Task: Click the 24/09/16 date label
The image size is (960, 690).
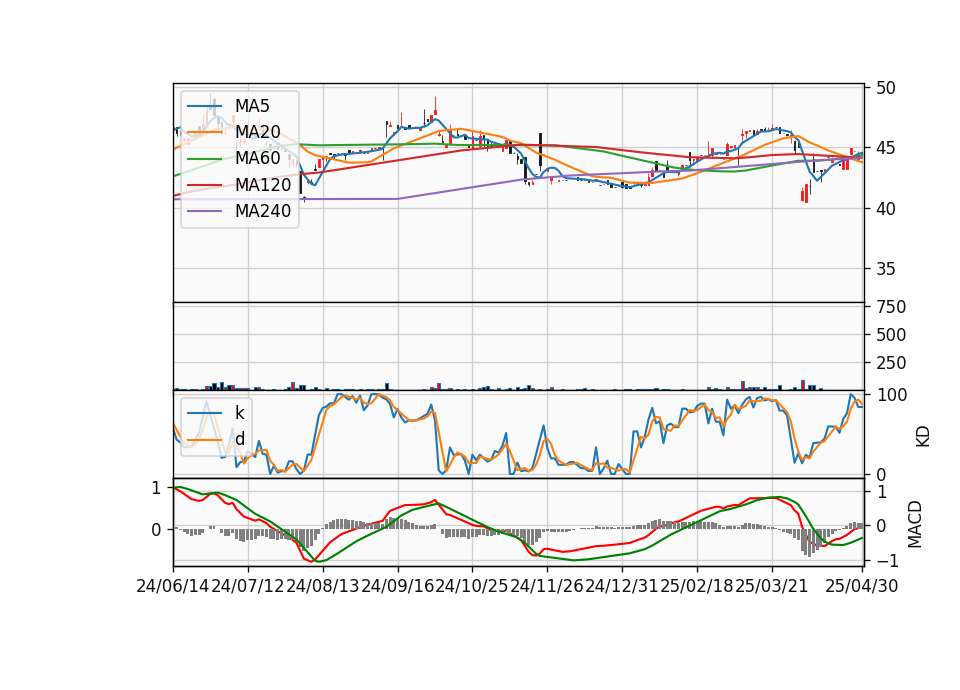Action: point(397,586)
